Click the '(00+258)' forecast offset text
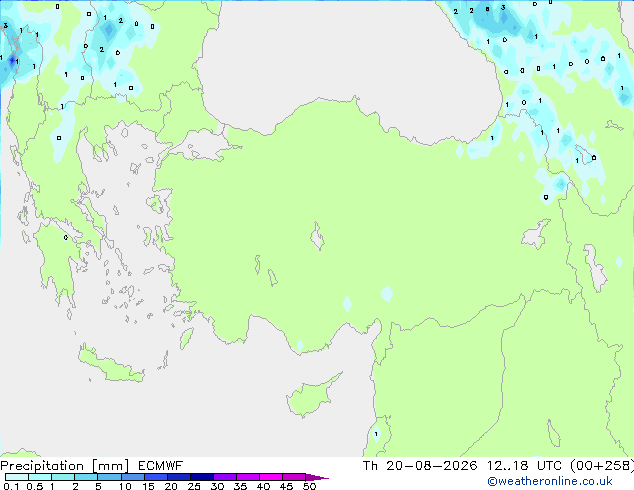This screenshot has width=634, height=490. point(602,466)
